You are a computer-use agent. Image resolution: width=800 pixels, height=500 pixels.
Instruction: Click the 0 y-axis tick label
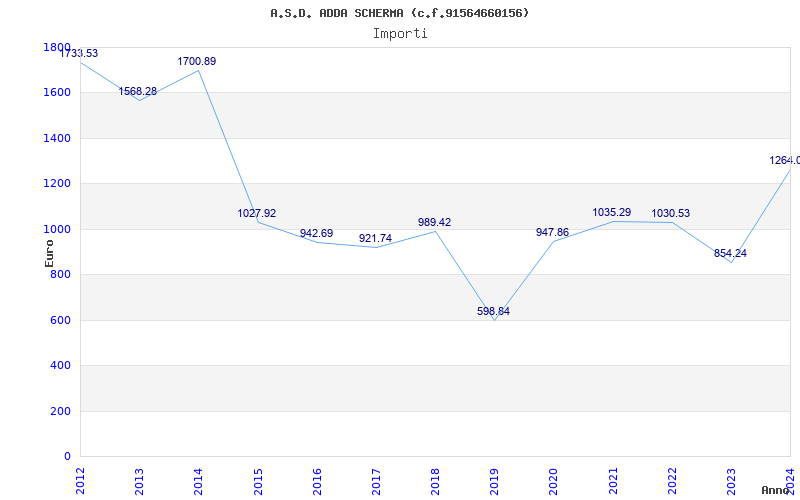coord(67,457)
